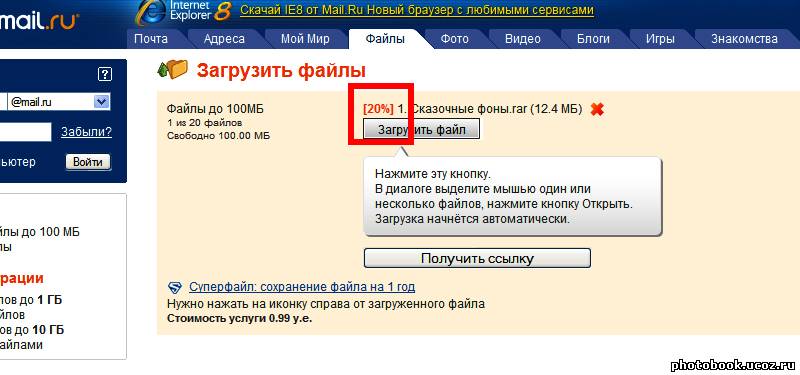Click the folder icon beside Загрузить файлы
Viewport: 800px width, 375px height.
click(172, 69)
